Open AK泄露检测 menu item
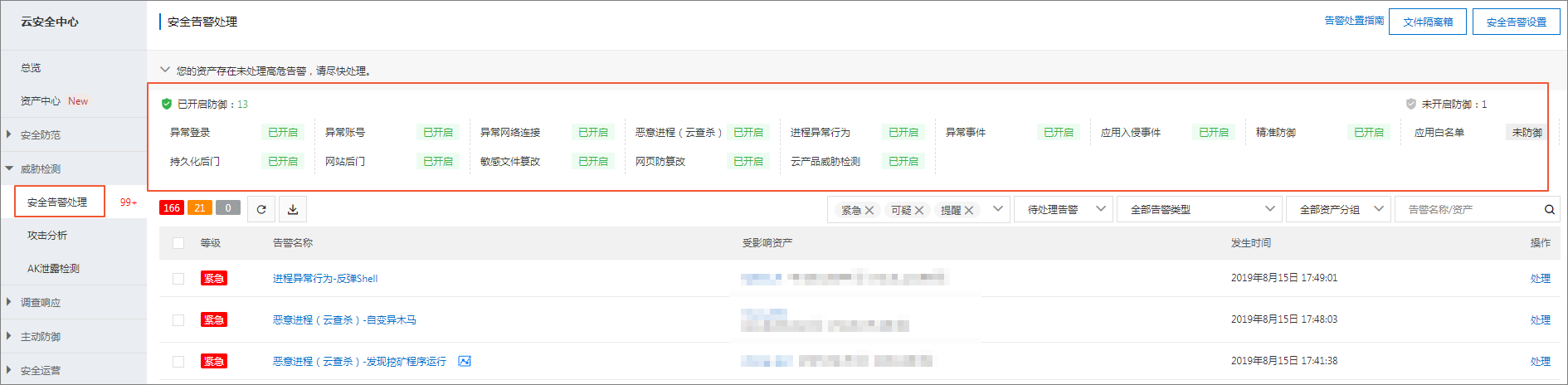 [x=53, y=269]
